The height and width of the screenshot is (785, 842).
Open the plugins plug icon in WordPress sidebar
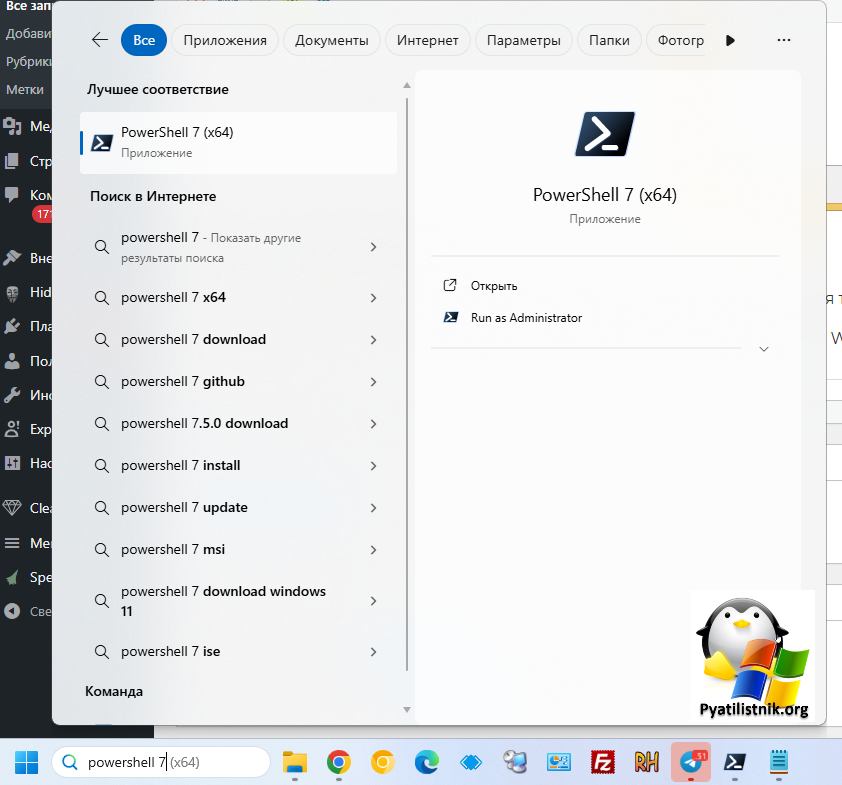point(12,326)
